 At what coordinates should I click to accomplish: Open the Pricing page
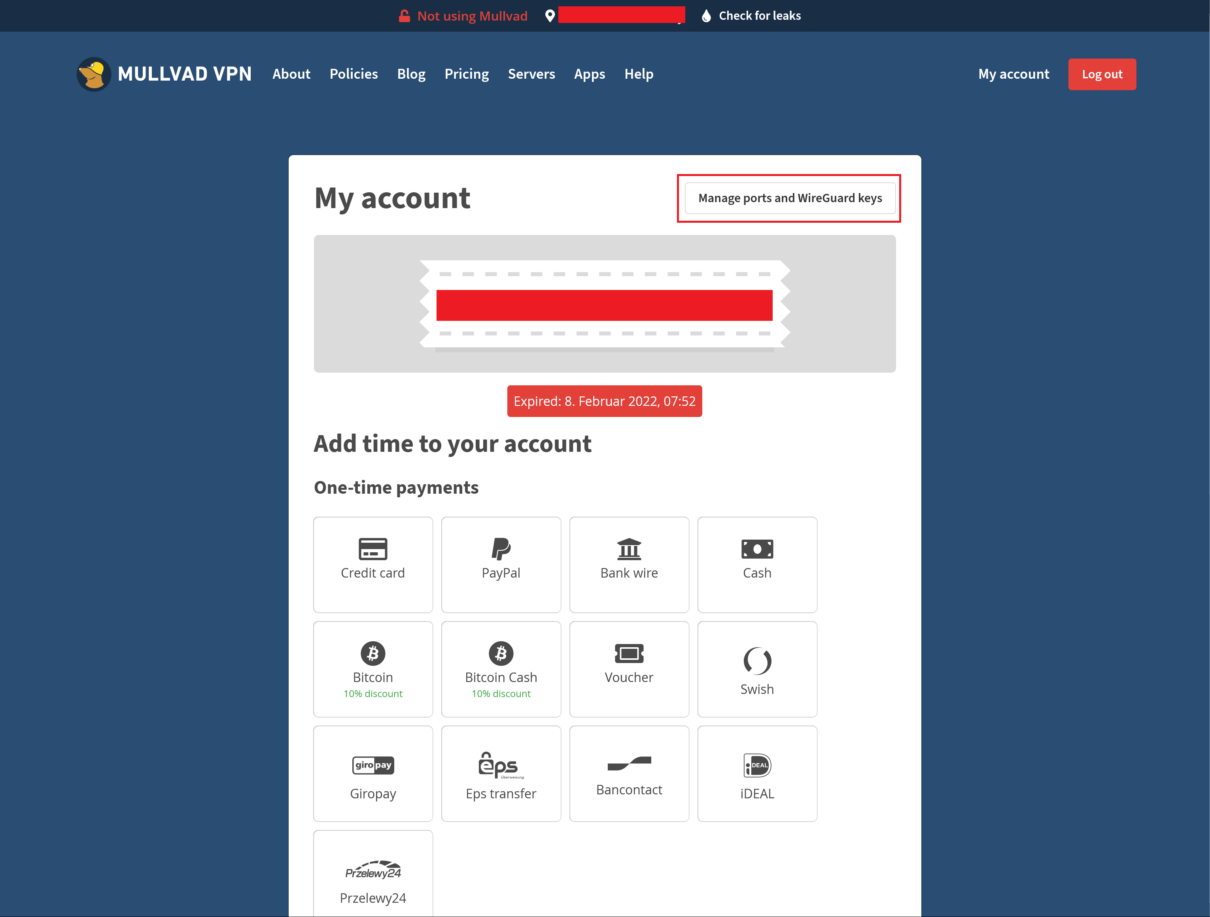[x=467, y=74]
